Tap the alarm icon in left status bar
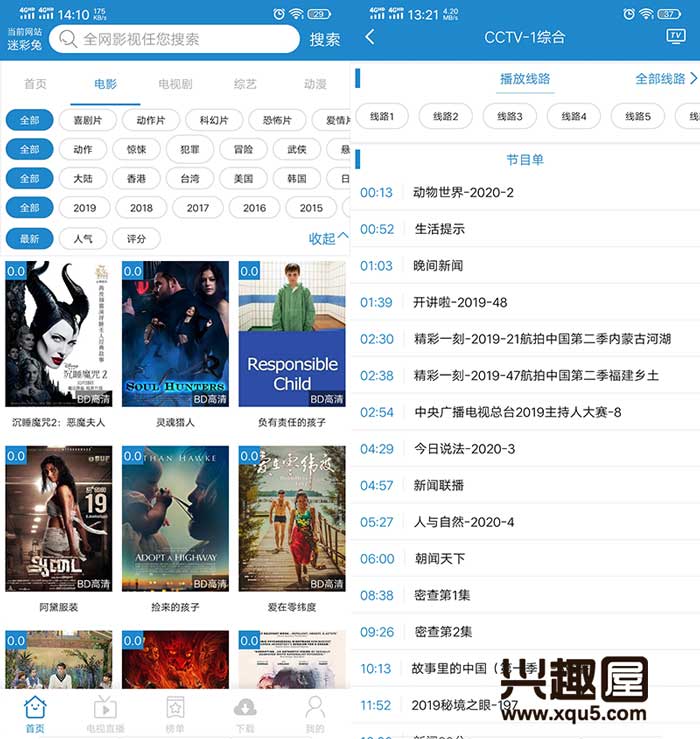Image resolution: width=700 pixels, height=739 pixels. click(x=279, y=14)
